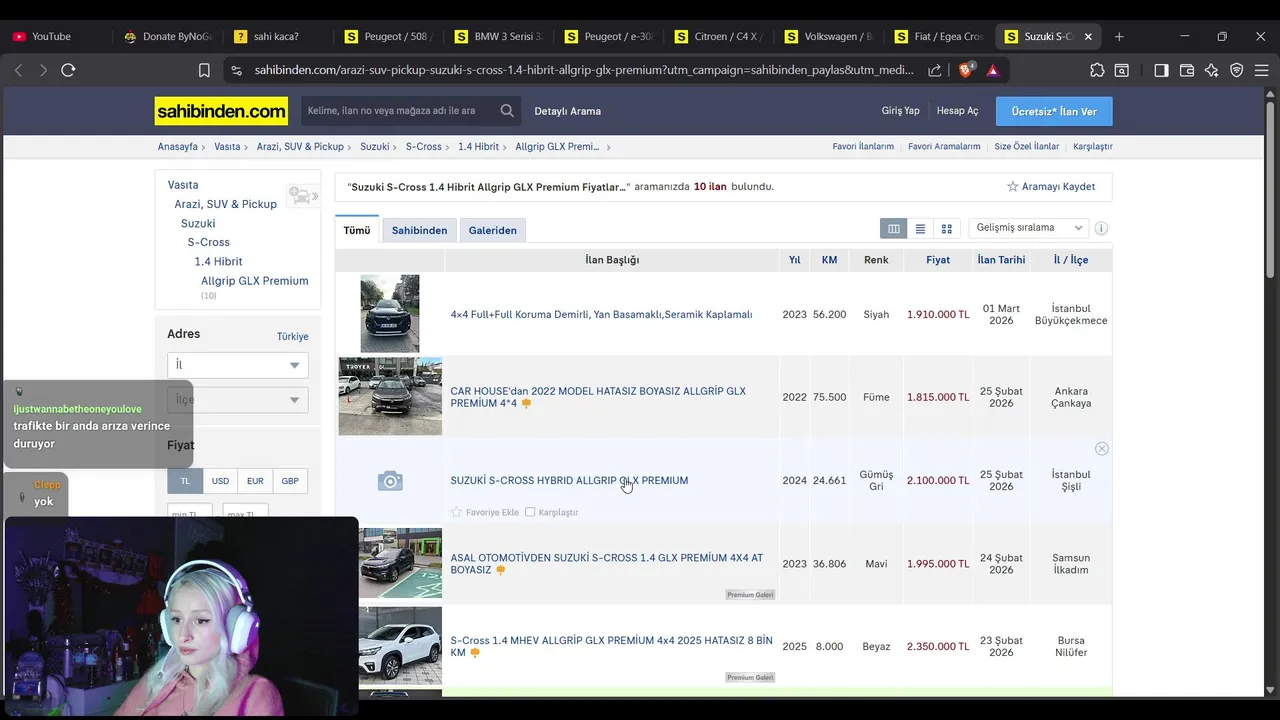Check the Karşılaştır checkbox on hovered listing
This screenshot has width=1280, height=720.
pyautogui.click(x=530, y=512)
